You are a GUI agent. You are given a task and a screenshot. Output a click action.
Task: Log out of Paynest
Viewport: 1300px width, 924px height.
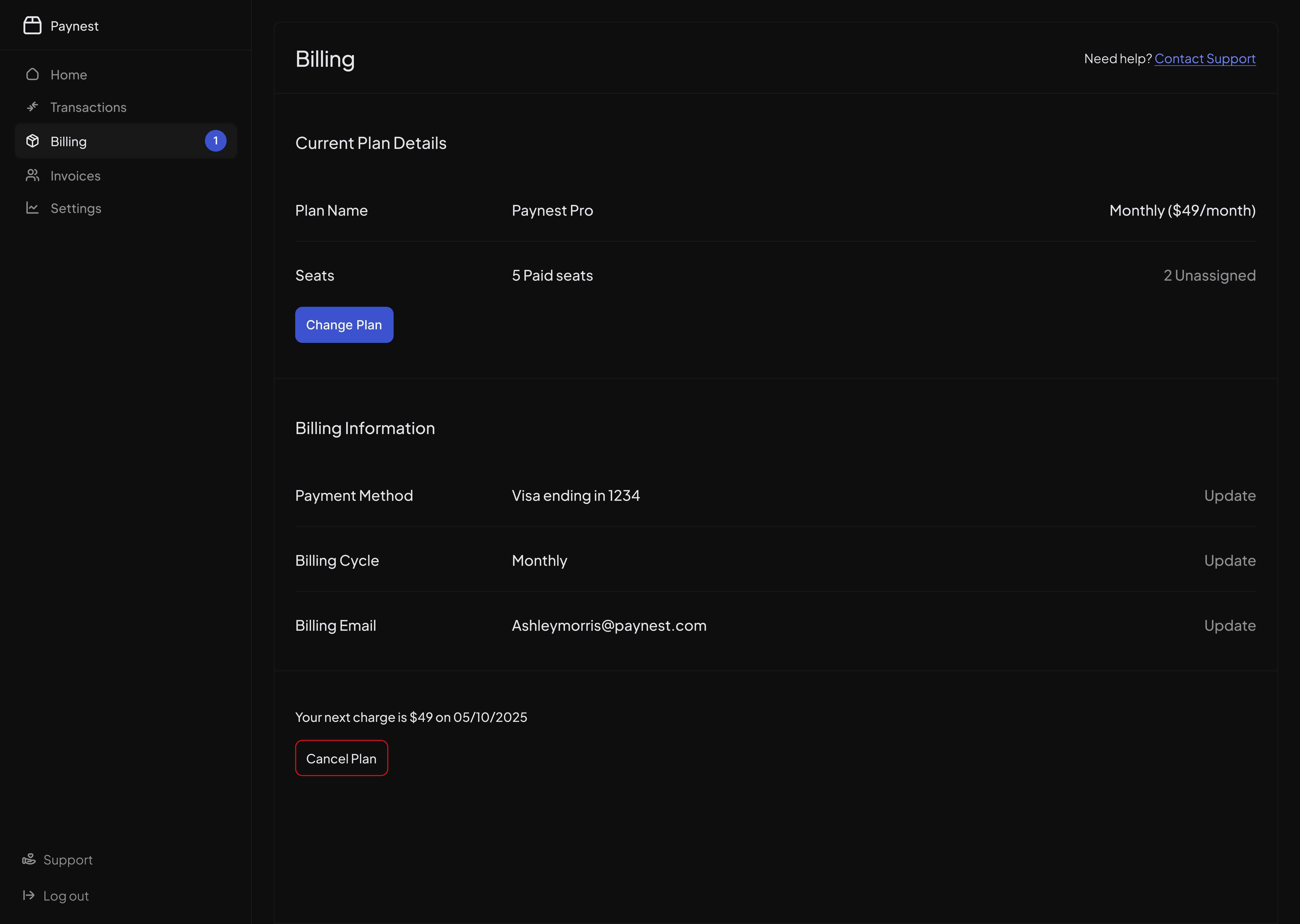[55, 896]
